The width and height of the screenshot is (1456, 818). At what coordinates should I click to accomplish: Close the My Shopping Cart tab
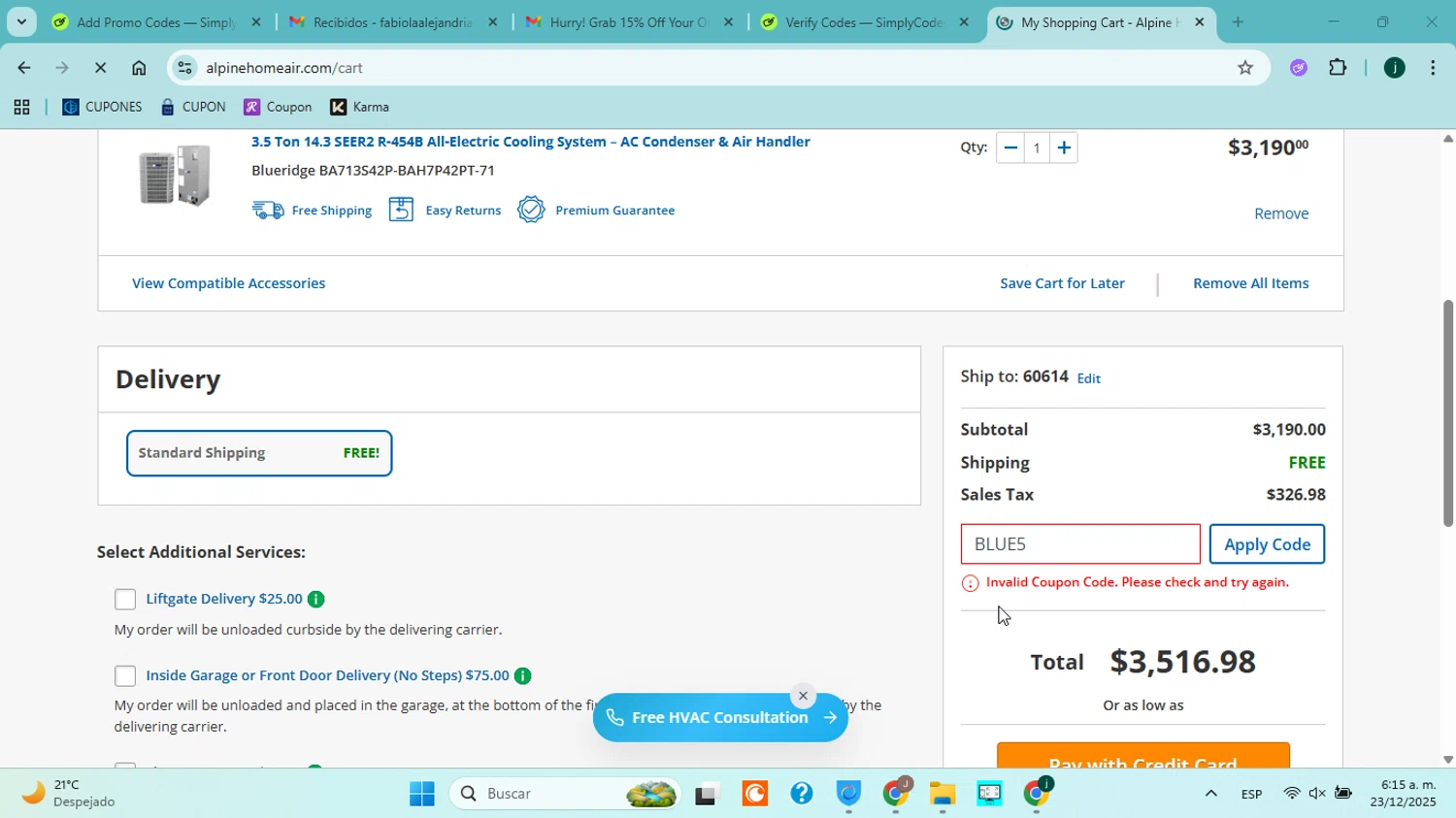click(x=1200, y=22)
